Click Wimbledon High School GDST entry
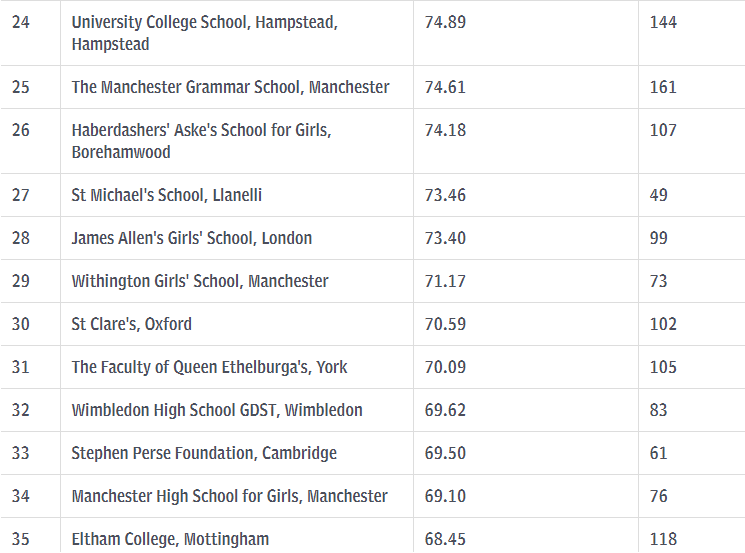 tap(216, 410)
